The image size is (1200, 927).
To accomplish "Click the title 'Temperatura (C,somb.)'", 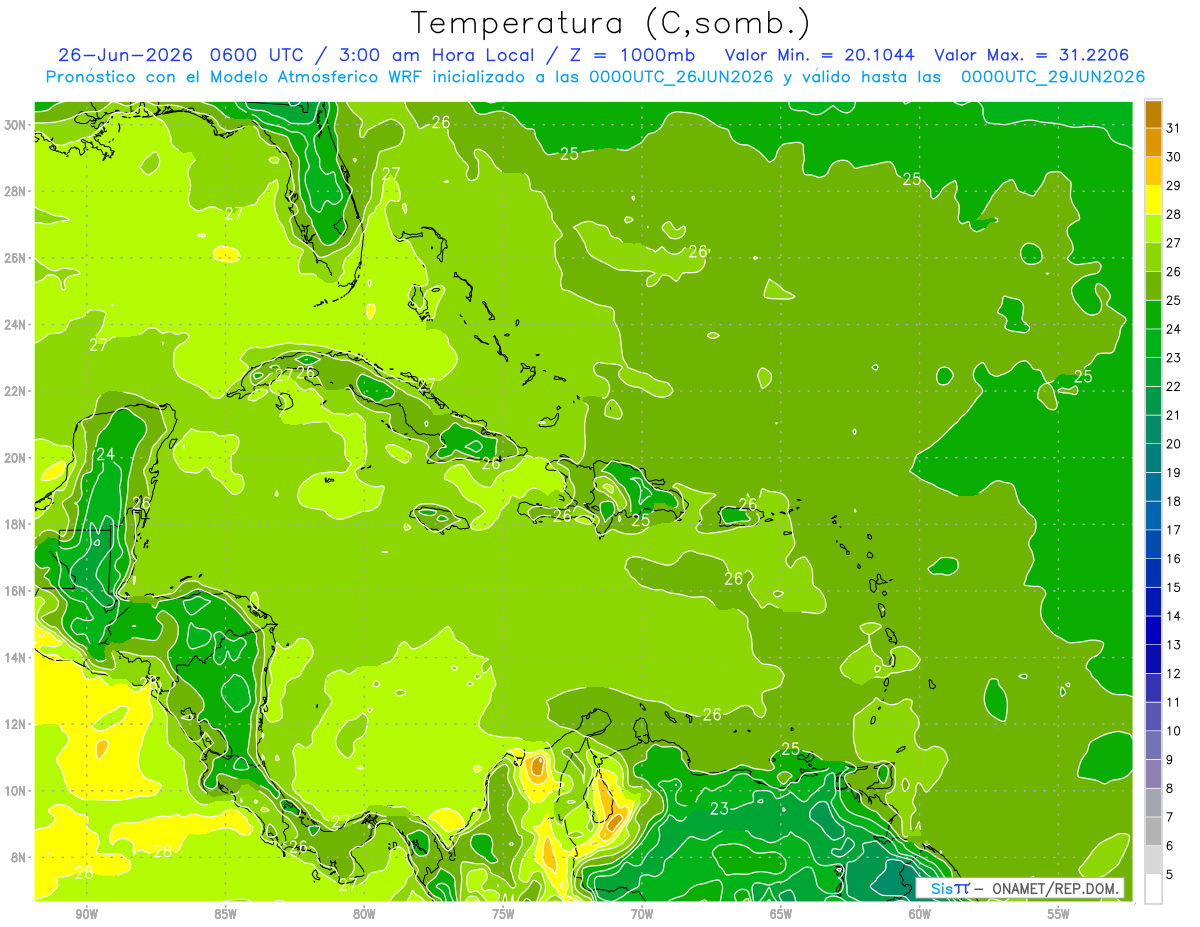I will click(x=611, y=23).
